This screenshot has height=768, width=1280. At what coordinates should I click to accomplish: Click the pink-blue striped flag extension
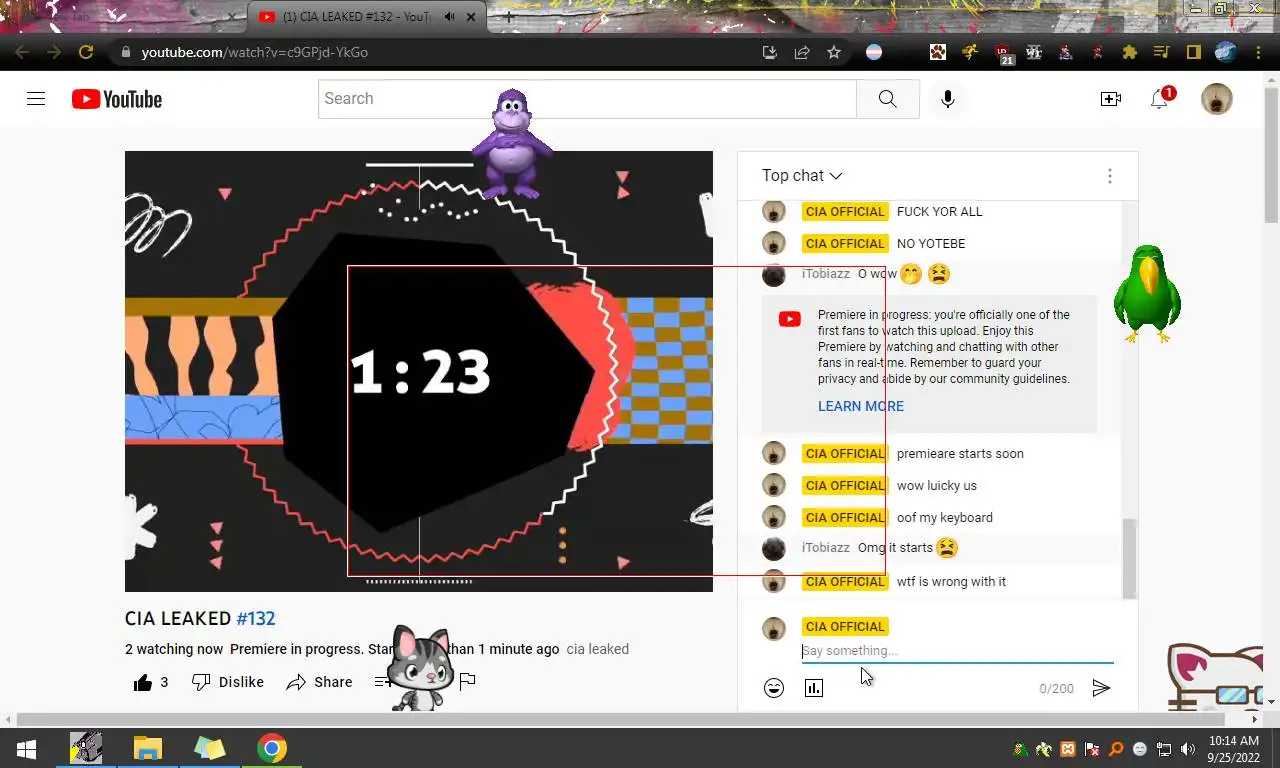coord(874,52)
